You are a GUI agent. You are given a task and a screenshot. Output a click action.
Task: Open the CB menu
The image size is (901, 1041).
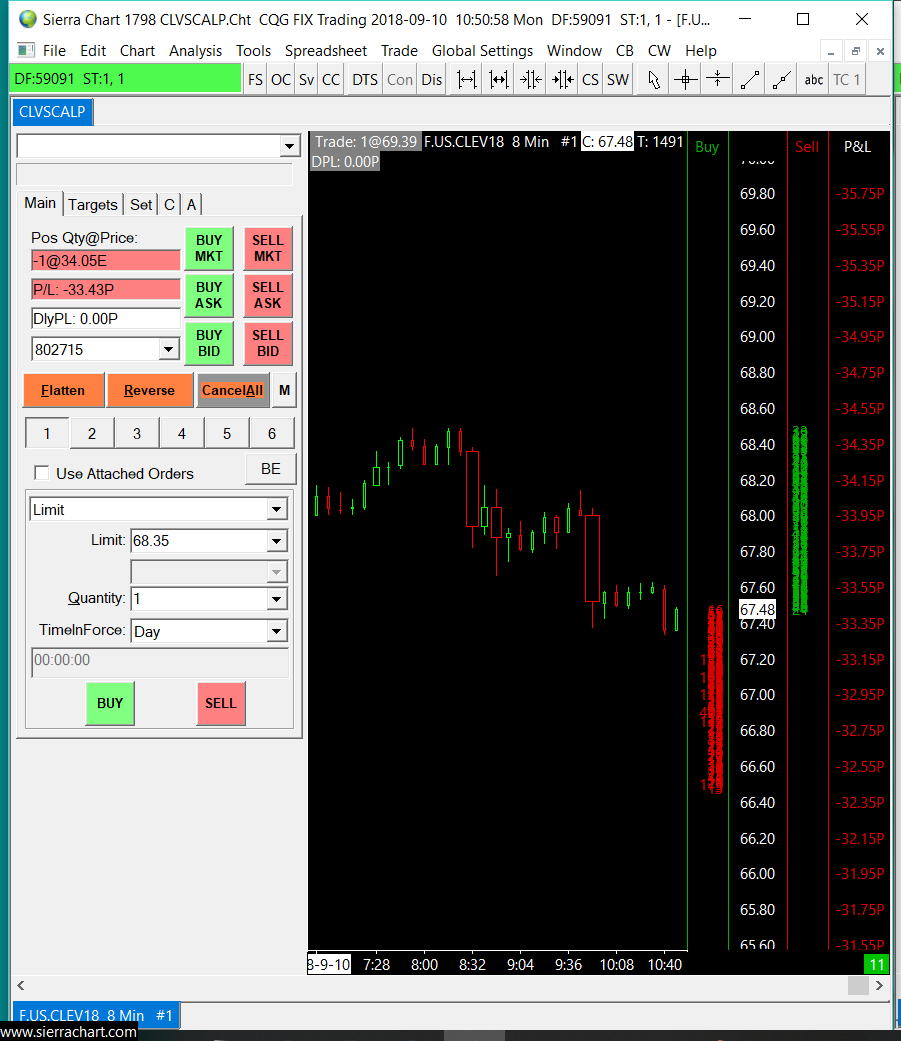pos(624,51)
